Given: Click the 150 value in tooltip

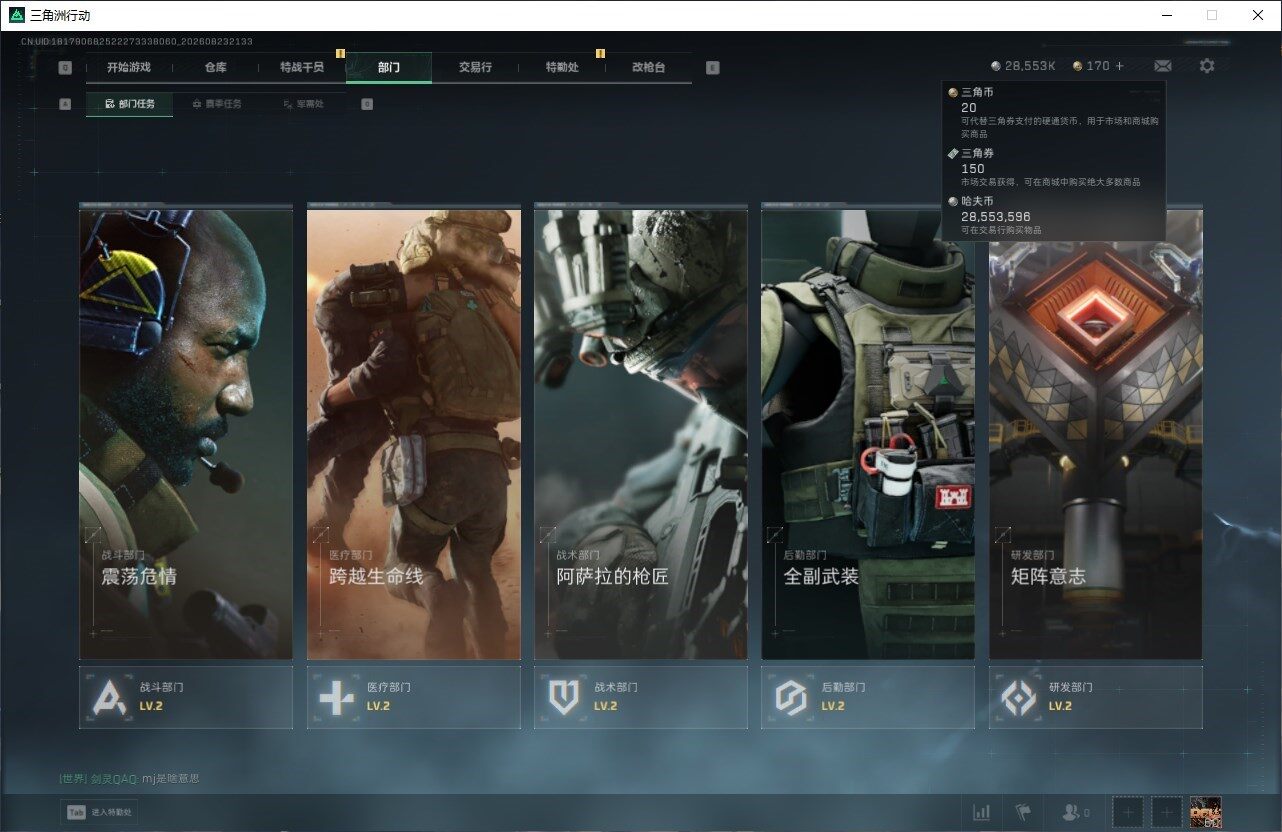Looking at the screenshot, I should [x=973, y=168].
